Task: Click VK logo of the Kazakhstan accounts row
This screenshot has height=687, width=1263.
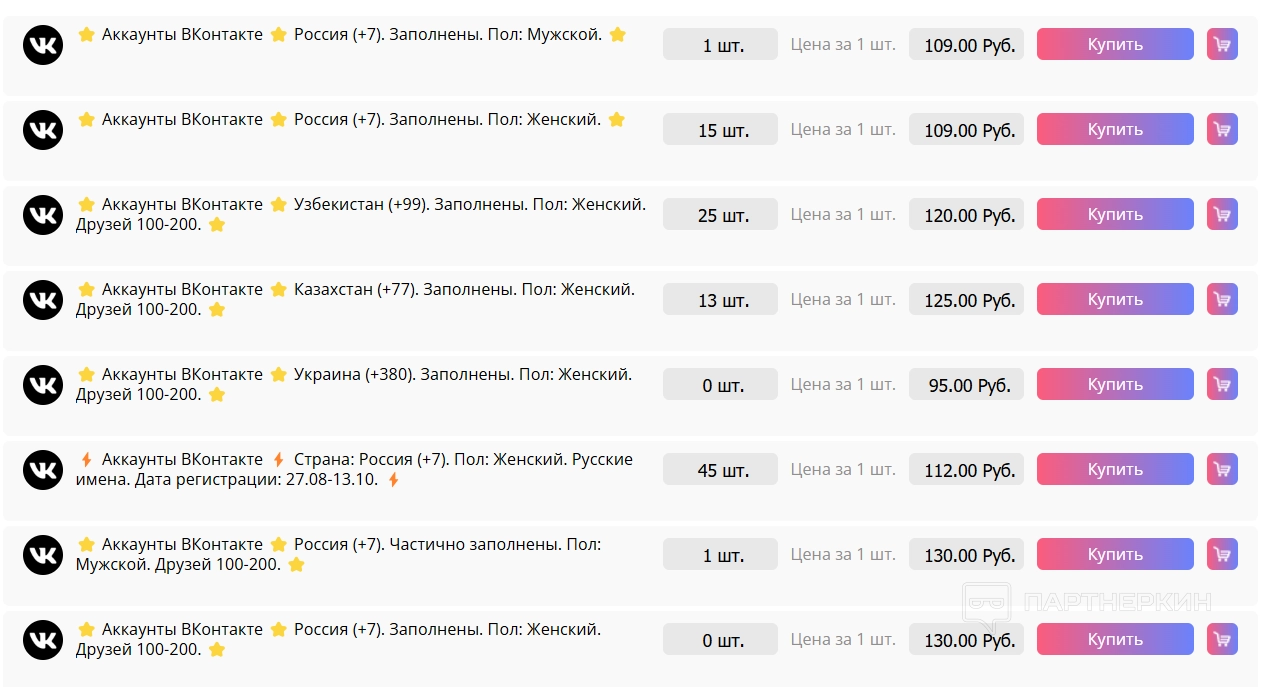Action: 43,300
